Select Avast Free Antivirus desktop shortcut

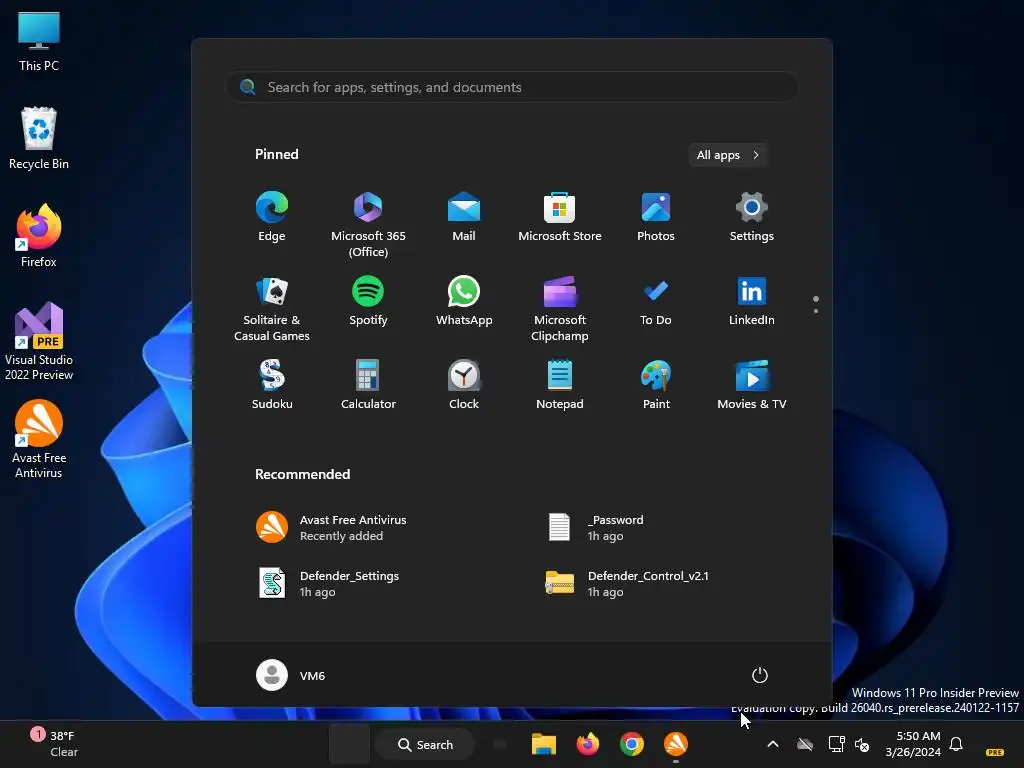coord(39,439)
